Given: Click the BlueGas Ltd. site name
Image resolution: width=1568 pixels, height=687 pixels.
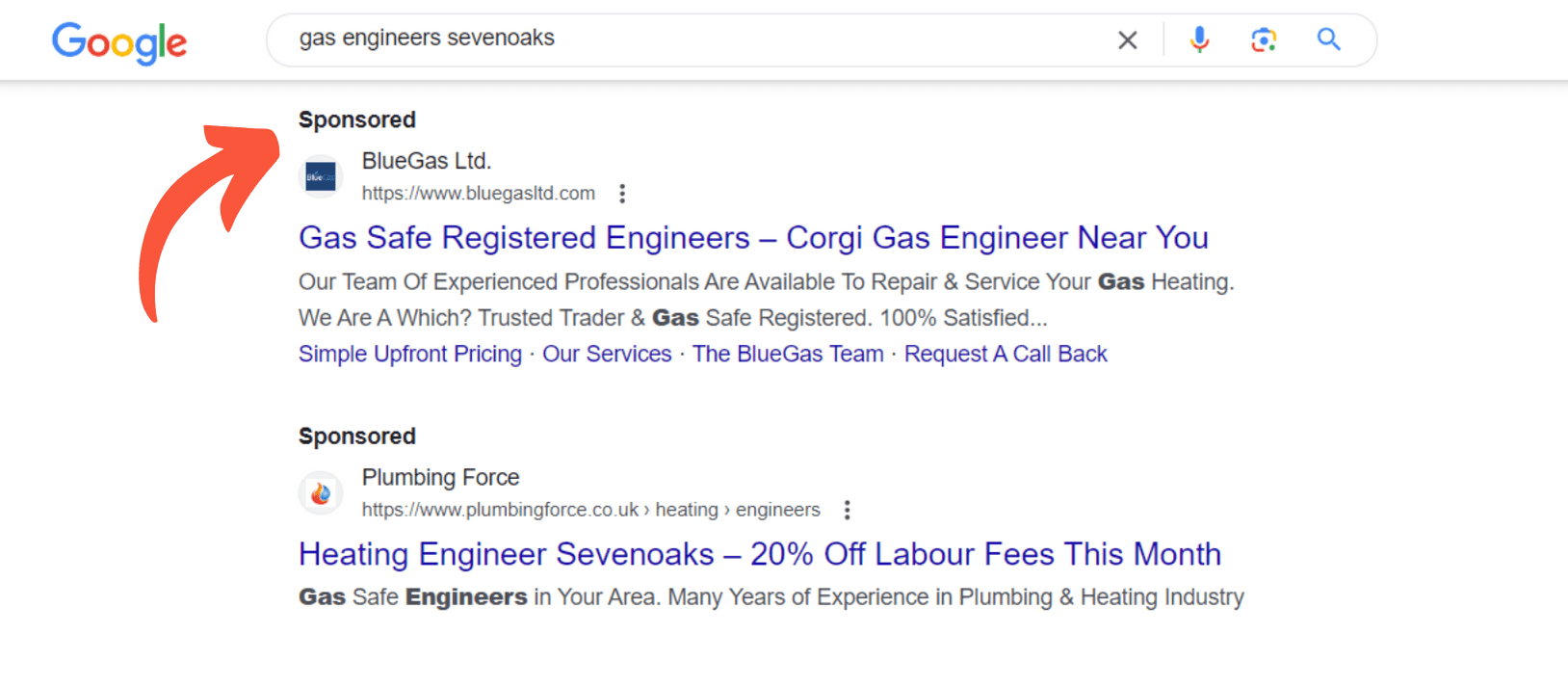Looking at the screenshot, I should pyautogui.click(x=427, y=160).
